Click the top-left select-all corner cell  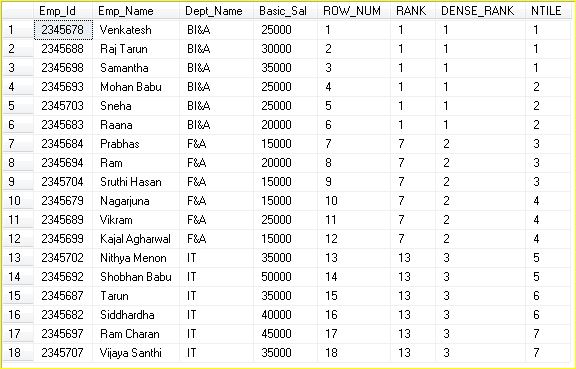tap(18, 11)
